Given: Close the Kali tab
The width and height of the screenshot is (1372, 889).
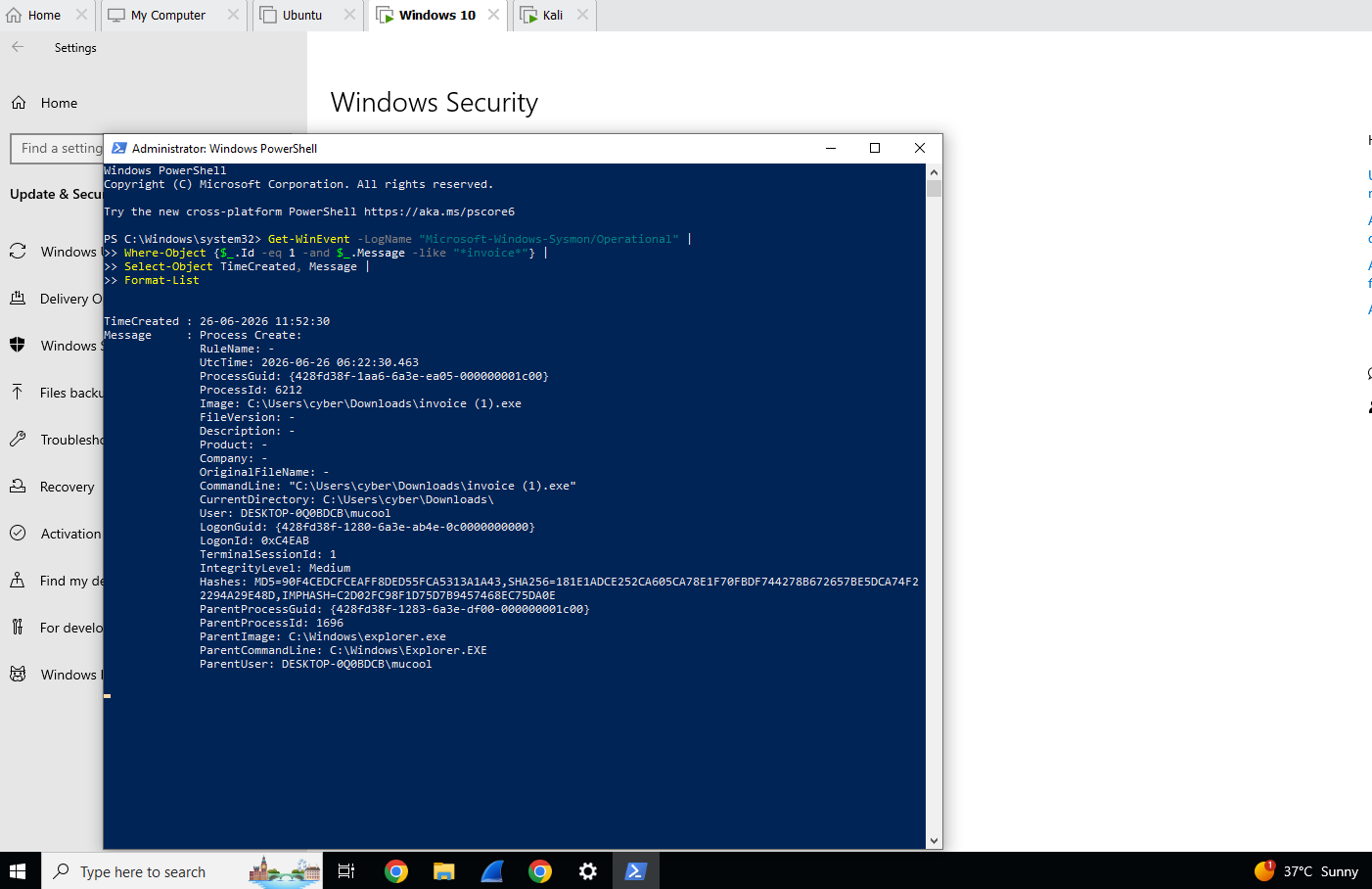Looking at the screenshot, I should tap(582, 15).
